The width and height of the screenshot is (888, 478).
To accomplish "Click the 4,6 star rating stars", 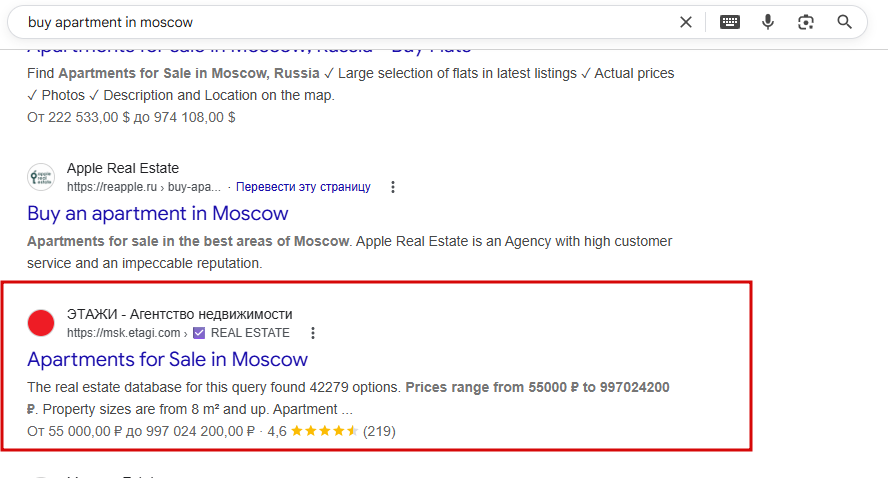I will tap(325, 431).
